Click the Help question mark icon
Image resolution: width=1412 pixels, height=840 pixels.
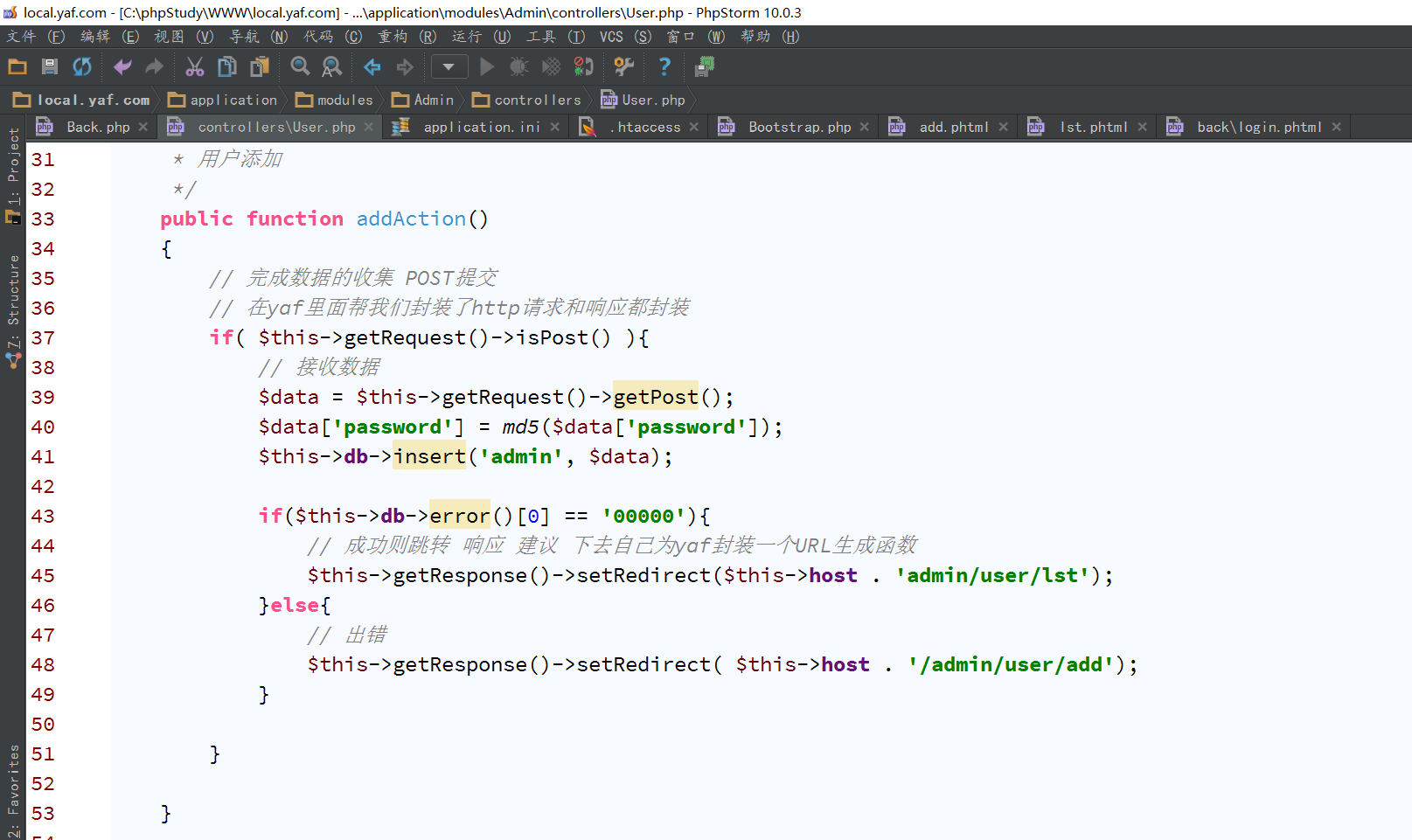coord(664,66)
